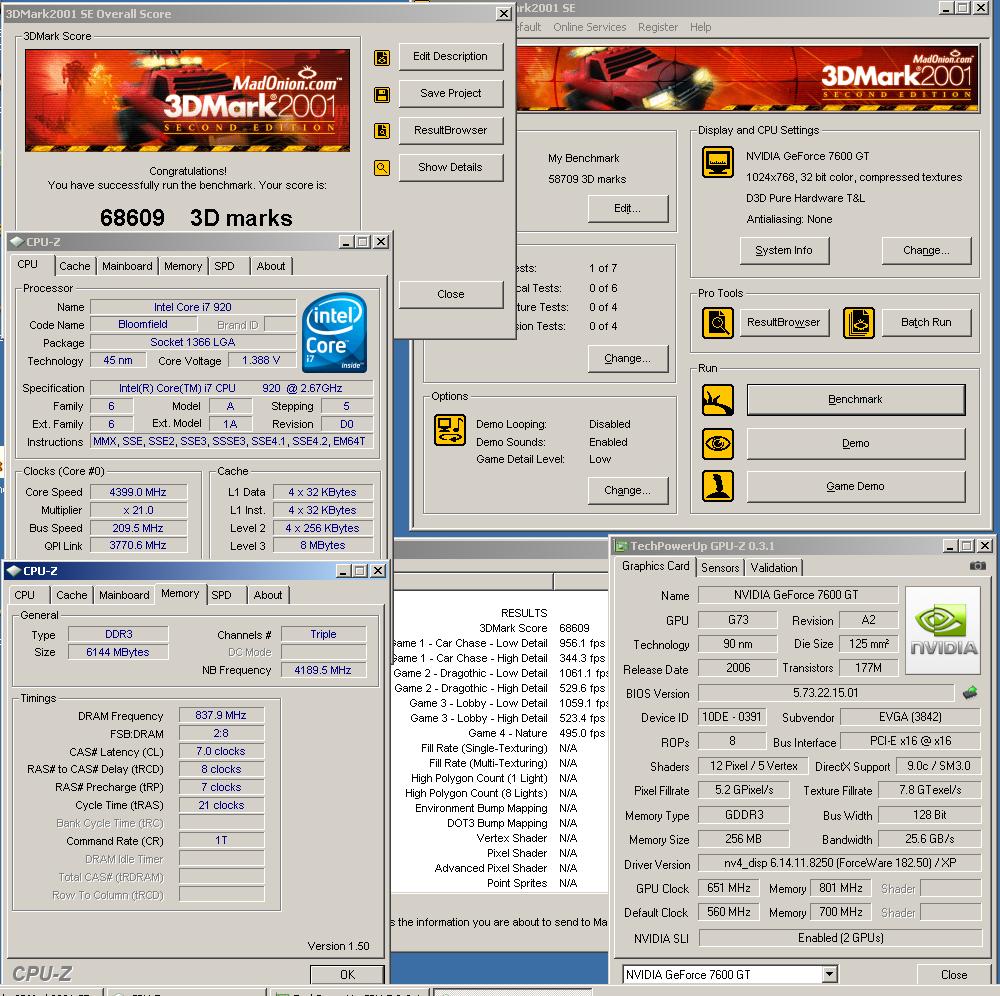This screenshot has height=996, width=1000.
Task: Click Change button under Display and CPU Settings
Action: tap(926, 251)
